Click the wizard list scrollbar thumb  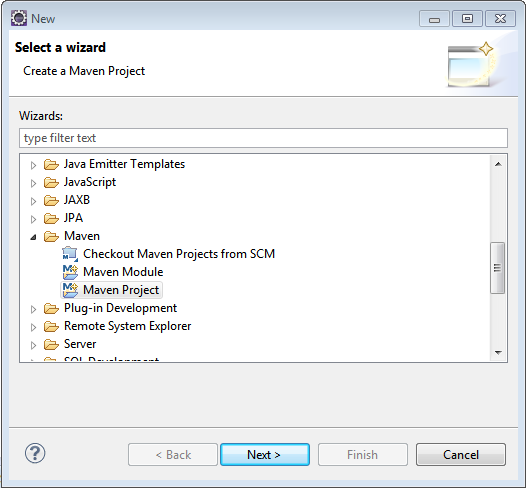(x=497, y=268)
